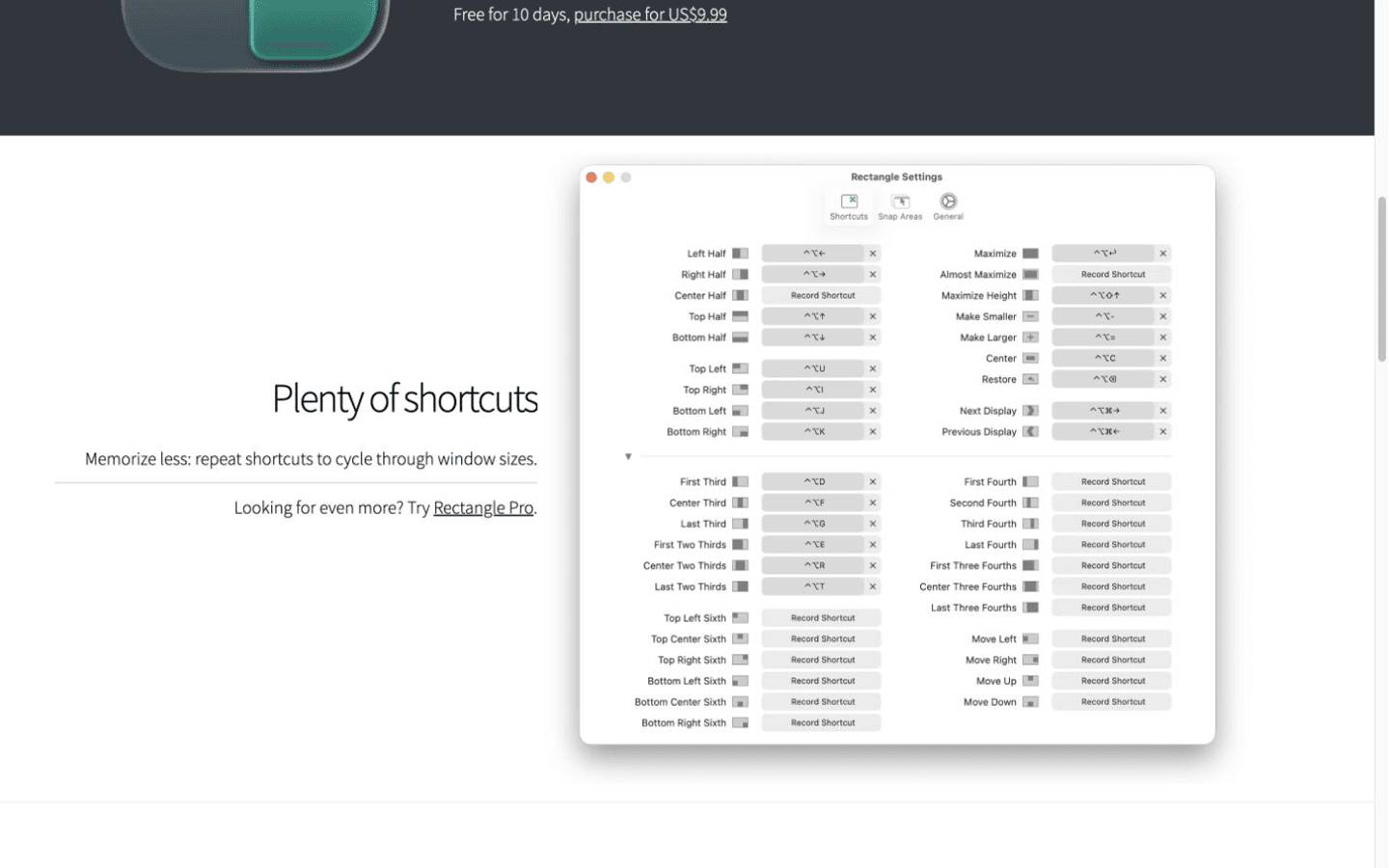
Task: Click the Center Half layout icon
Action: click(740, 295)
